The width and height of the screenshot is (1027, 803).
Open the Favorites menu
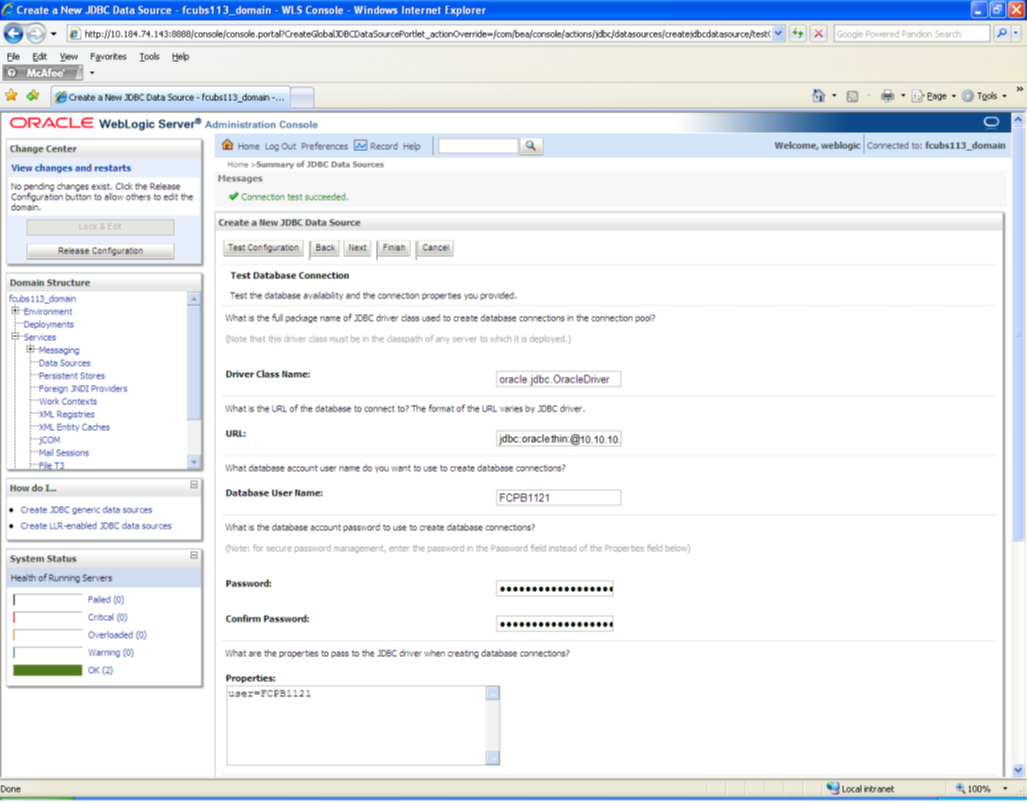108,56
